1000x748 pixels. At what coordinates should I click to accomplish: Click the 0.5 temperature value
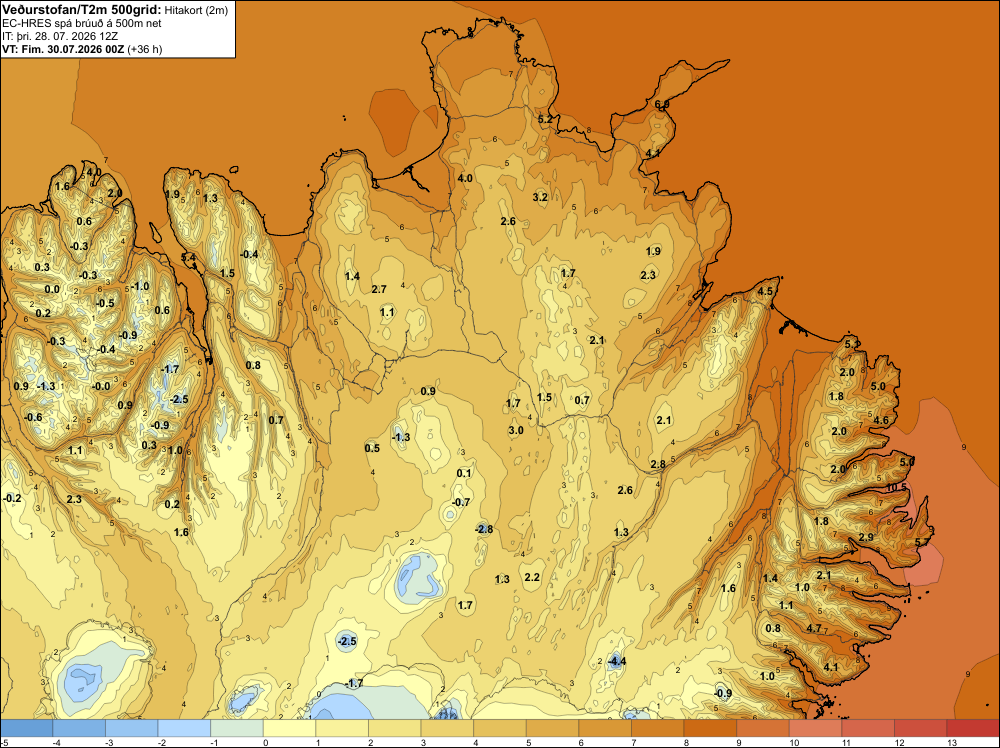(372, 448)
